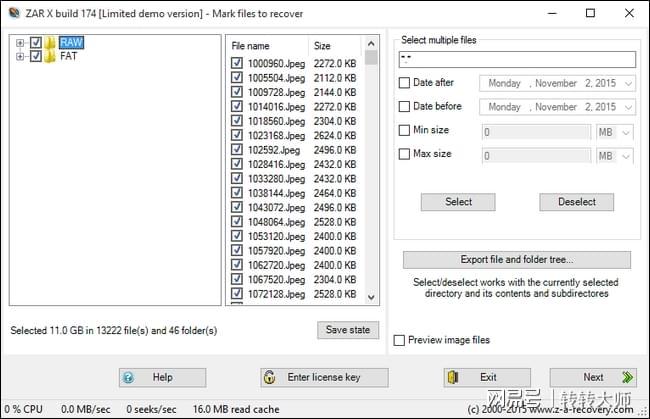Select file name 1033280.Jpeg
The height and width of the screenshot is (419, 650).
point(276,179)
